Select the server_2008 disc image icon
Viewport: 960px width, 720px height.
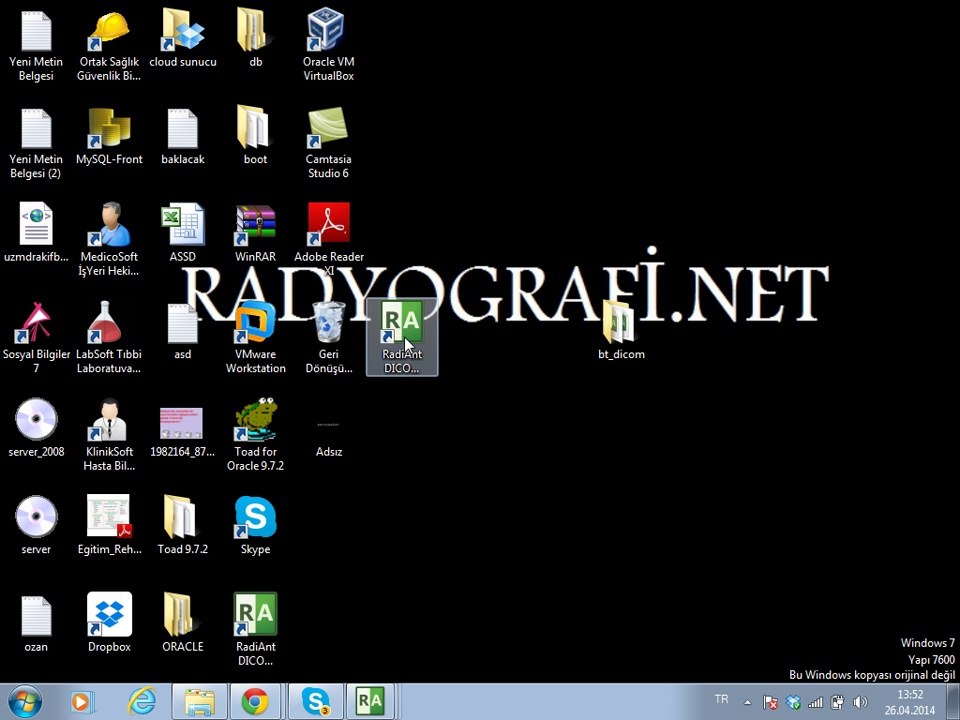point(36,427)
